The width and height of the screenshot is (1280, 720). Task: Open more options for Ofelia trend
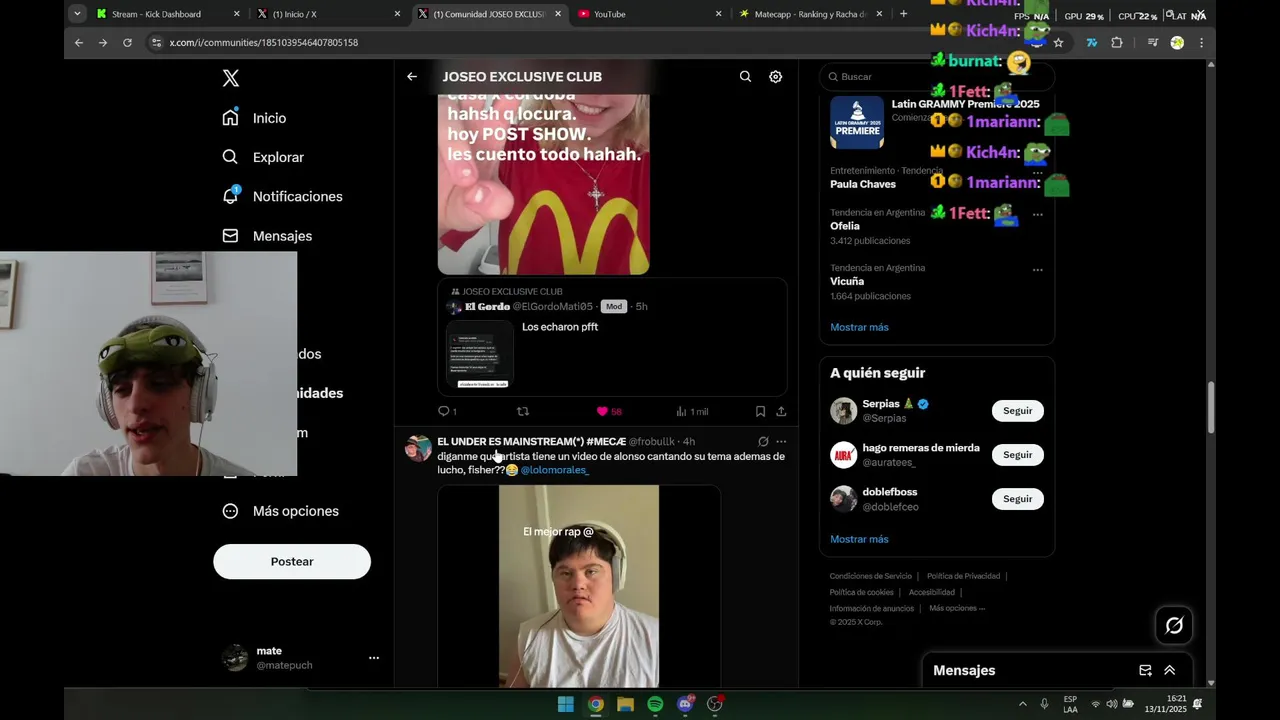1037,214
